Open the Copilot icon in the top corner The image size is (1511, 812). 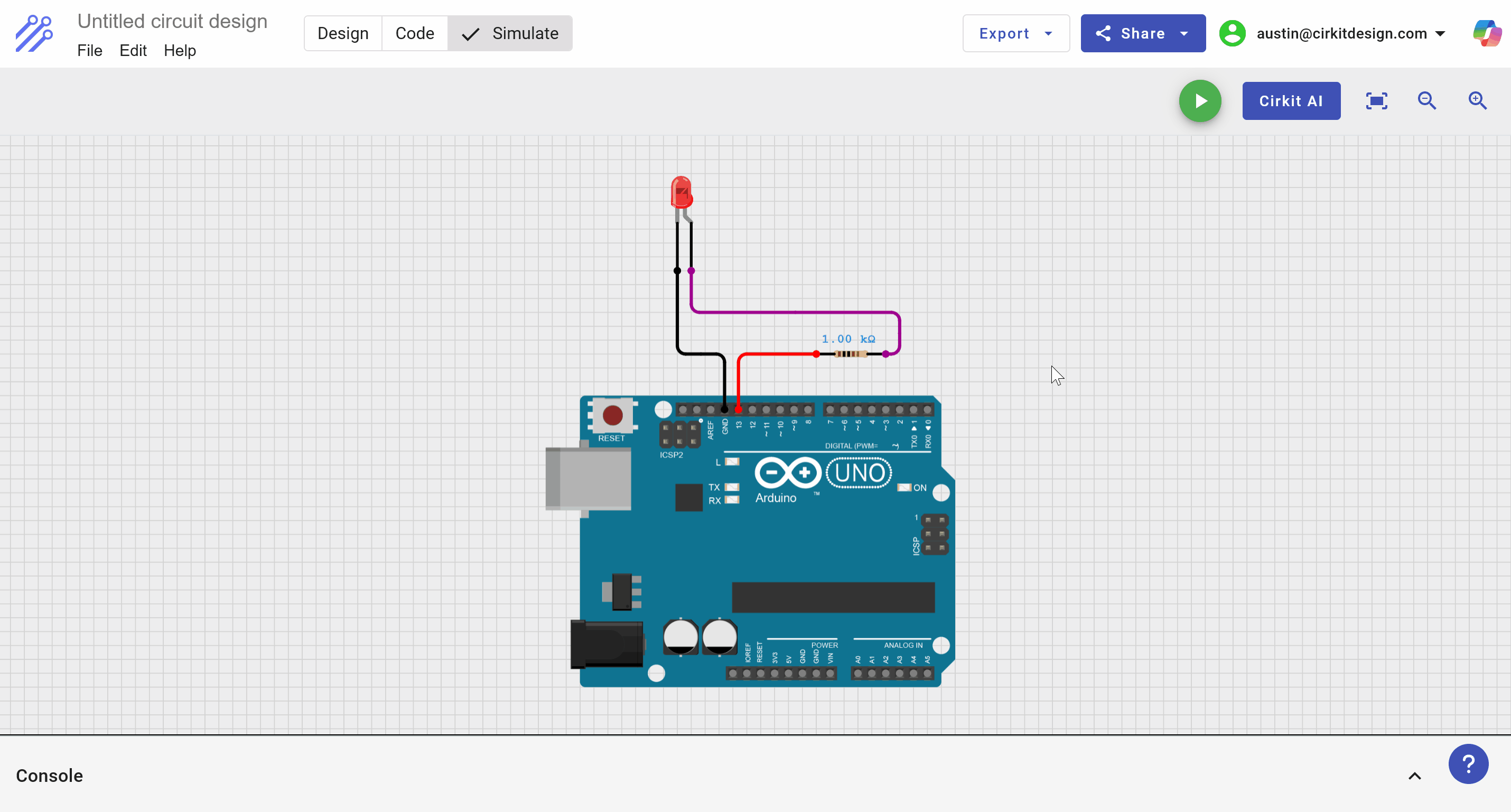(x=1487, y=33)
